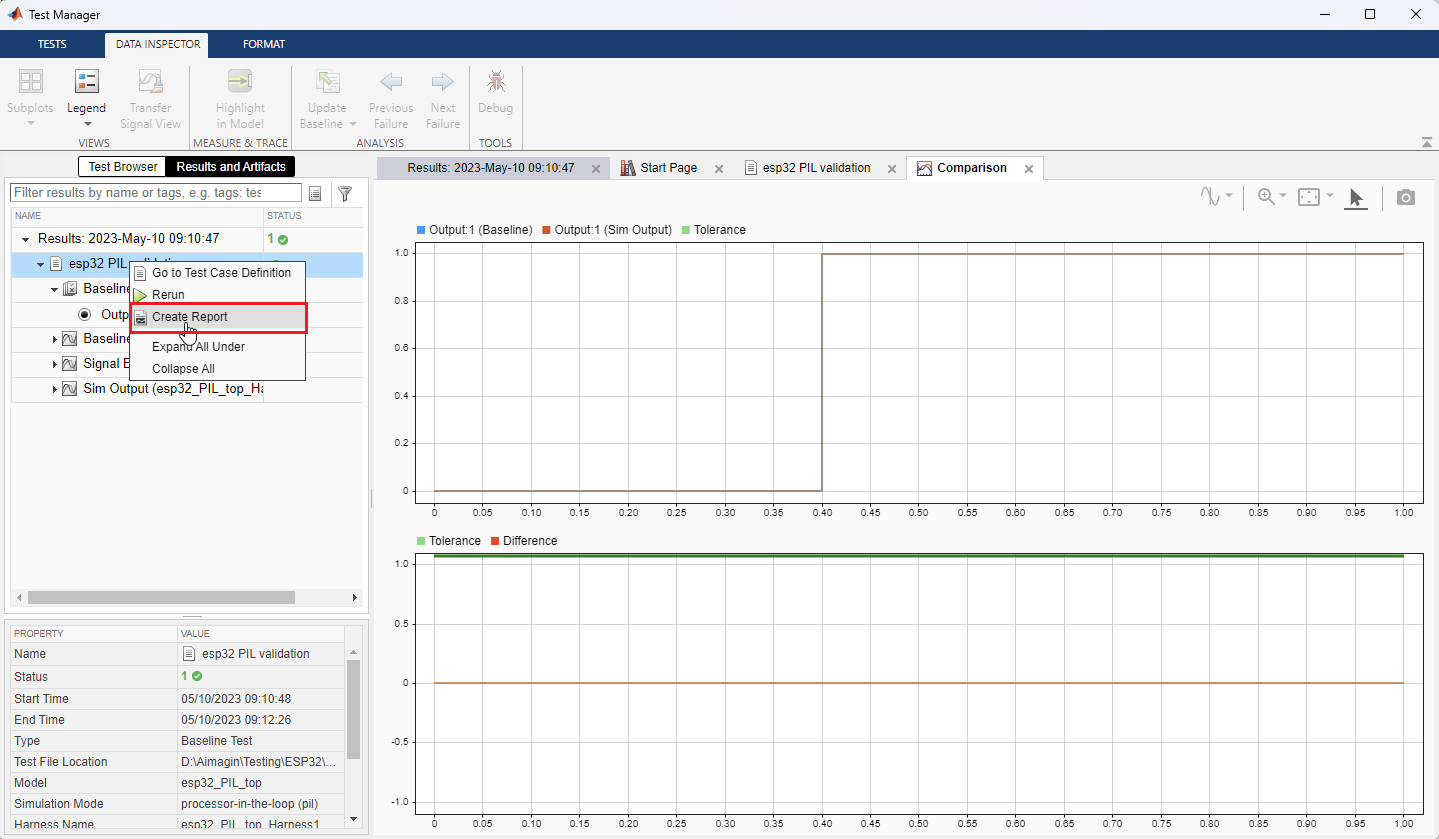Switch to Test Browser view
This screenshot has height=839, width=1439.
pyautogui.click(x=123, y=167)
